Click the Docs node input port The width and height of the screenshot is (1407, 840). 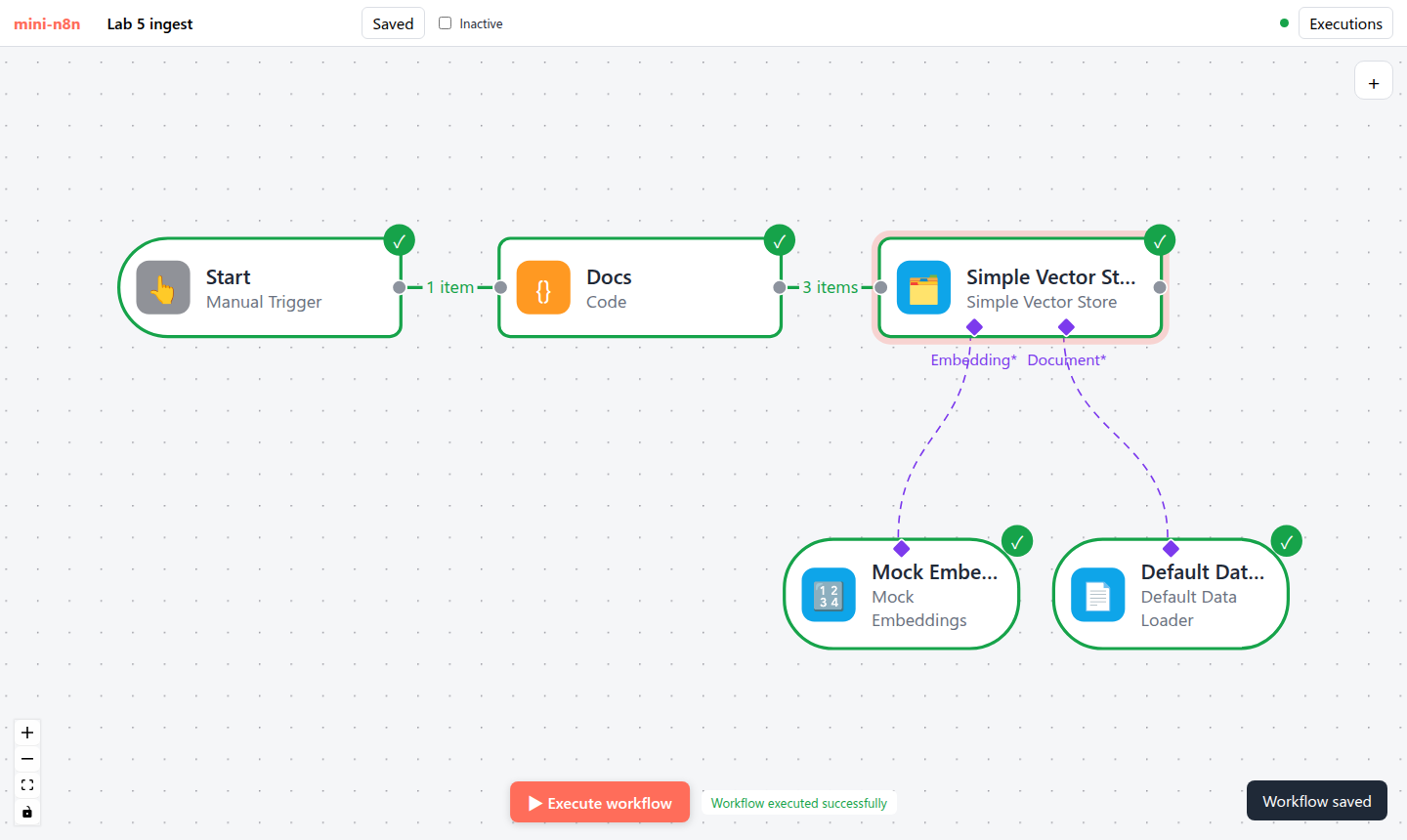point(500,287)
